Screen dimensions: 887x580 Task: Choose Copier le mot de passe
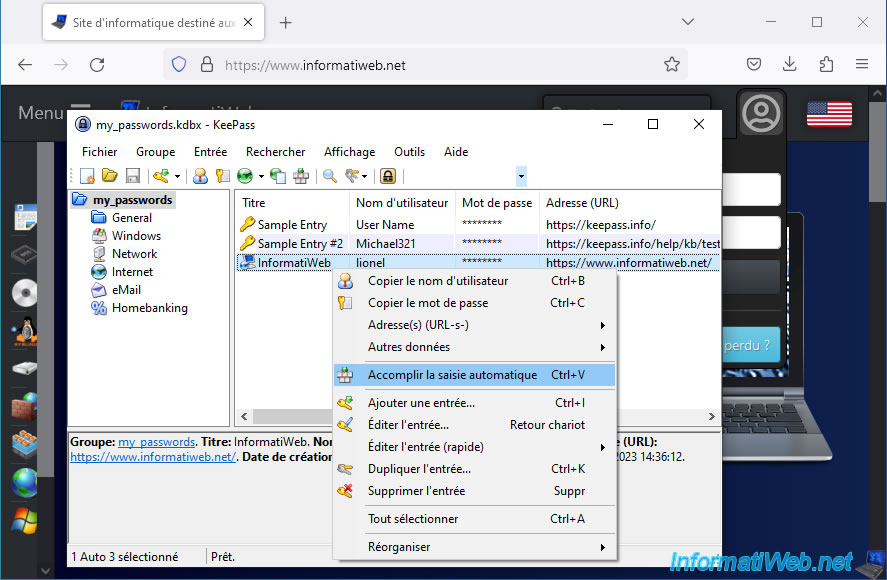474,303
